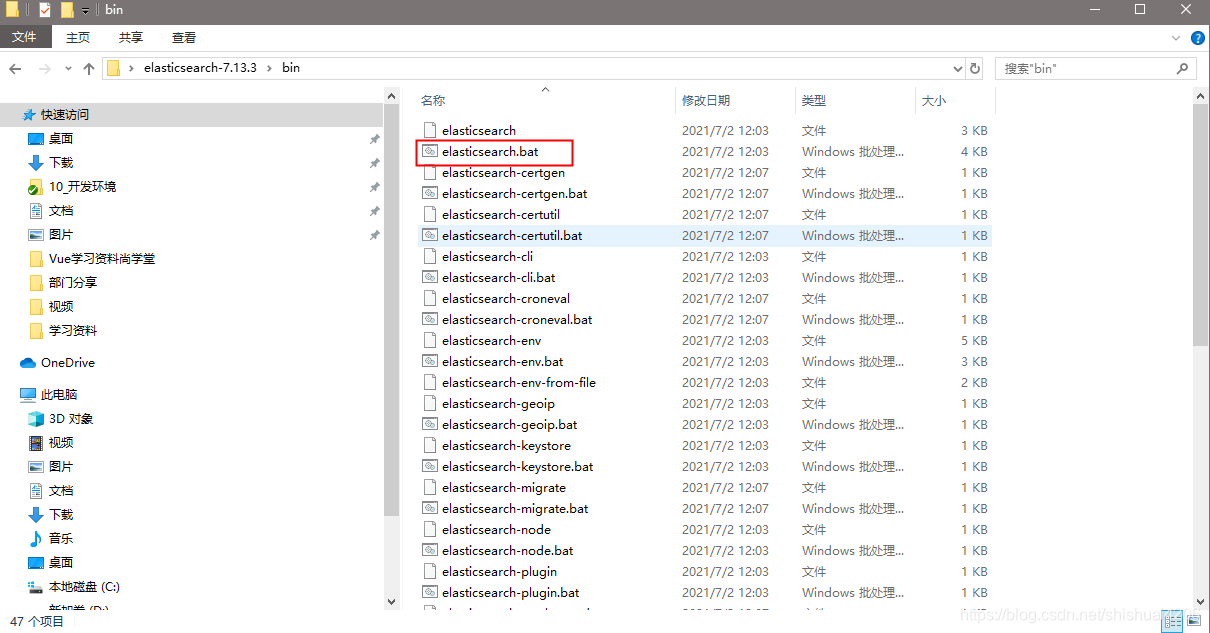Click the new folder icon in title bar
This screenshot has width=1210, height=633.
tap(68, 10)
